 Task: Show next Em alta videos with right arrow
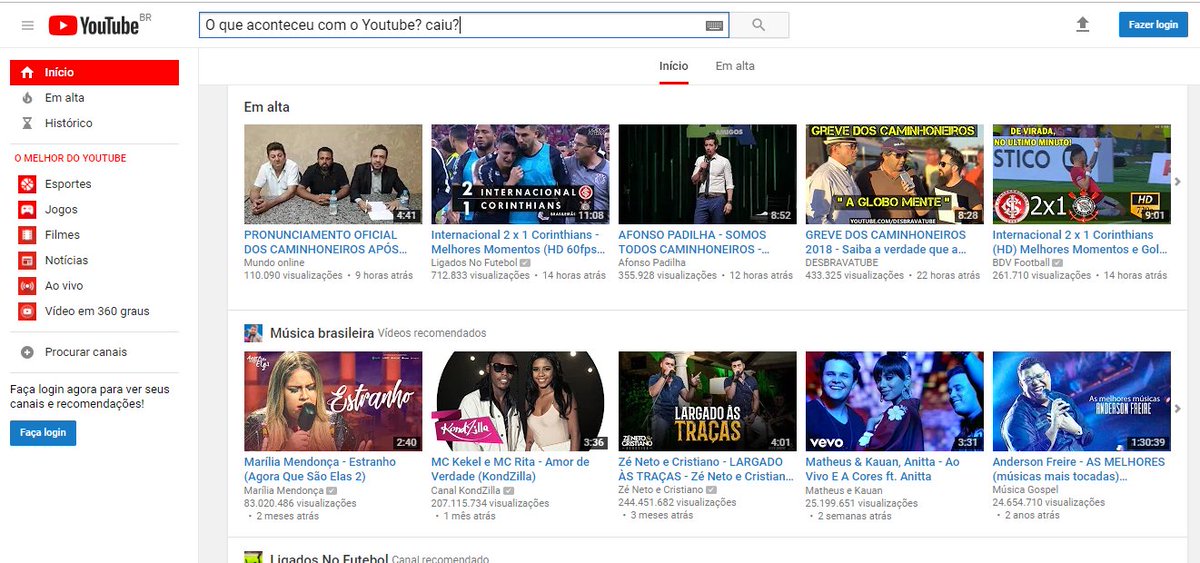1178,181
